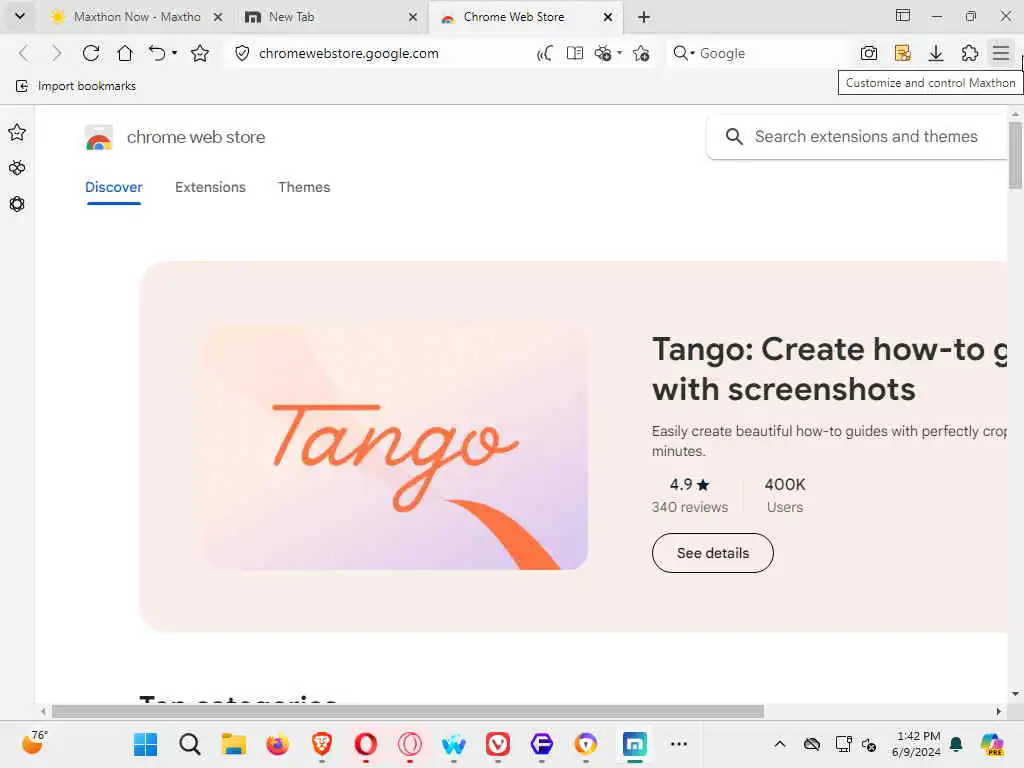The image size is (1024, 768).
Task: Click the Google search input field
Action: point(771,53)
